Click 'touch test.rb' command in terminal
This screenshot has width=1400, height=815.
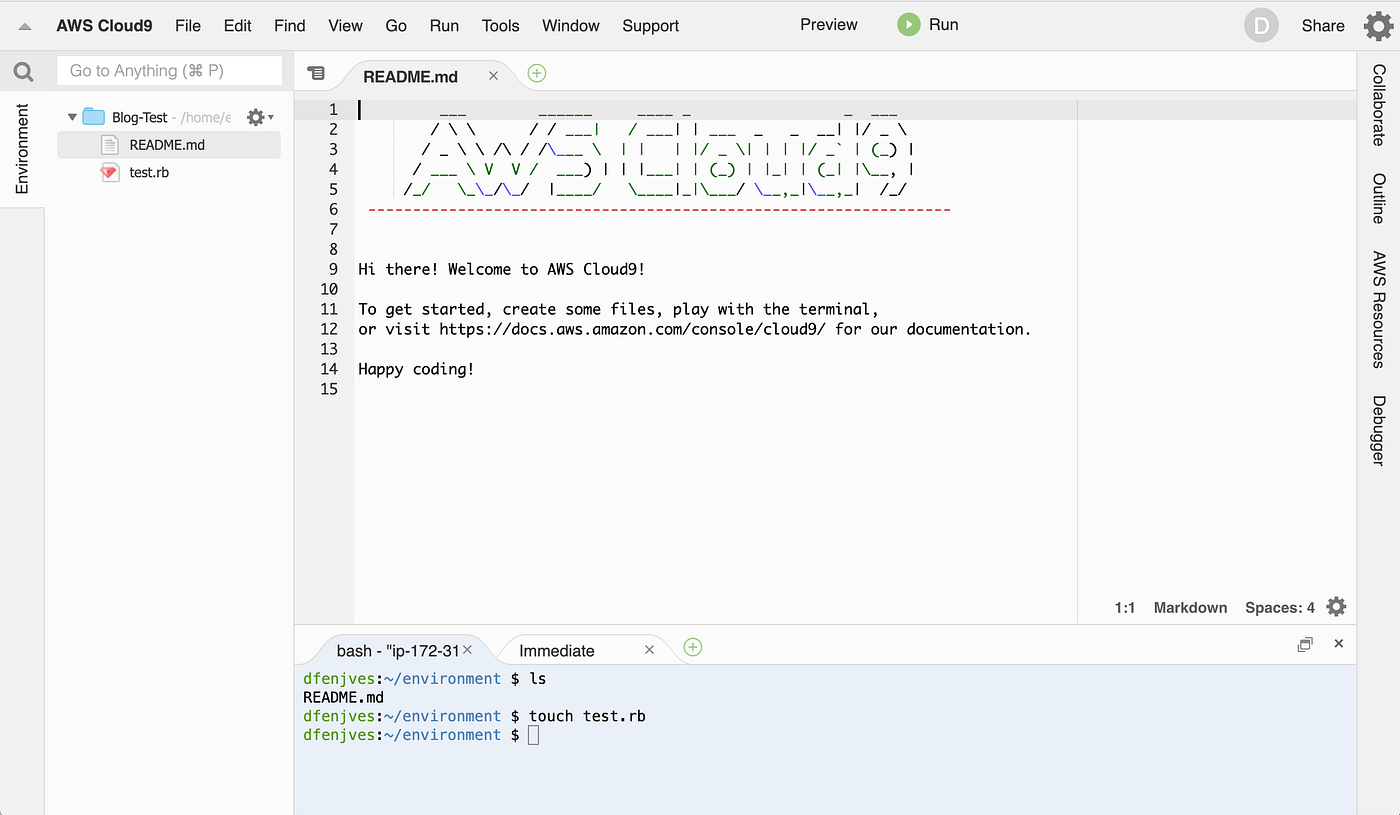[x=587, y=716]
